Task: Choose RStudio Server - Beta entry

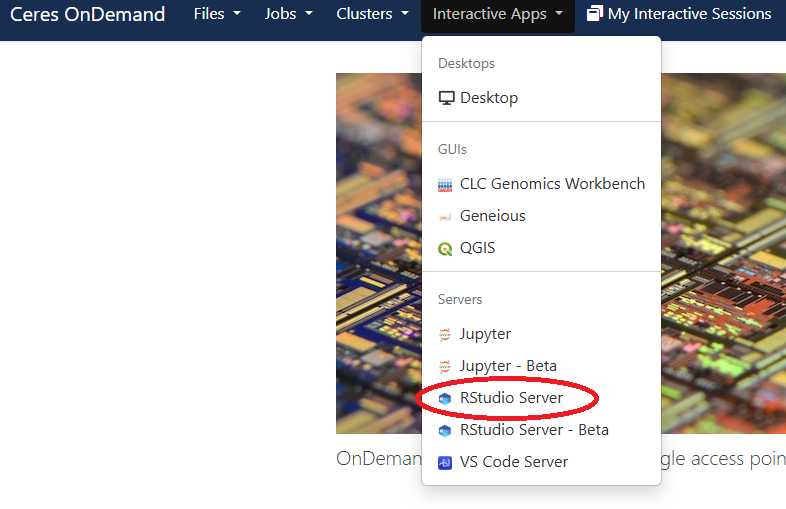Action: point(541,430)
